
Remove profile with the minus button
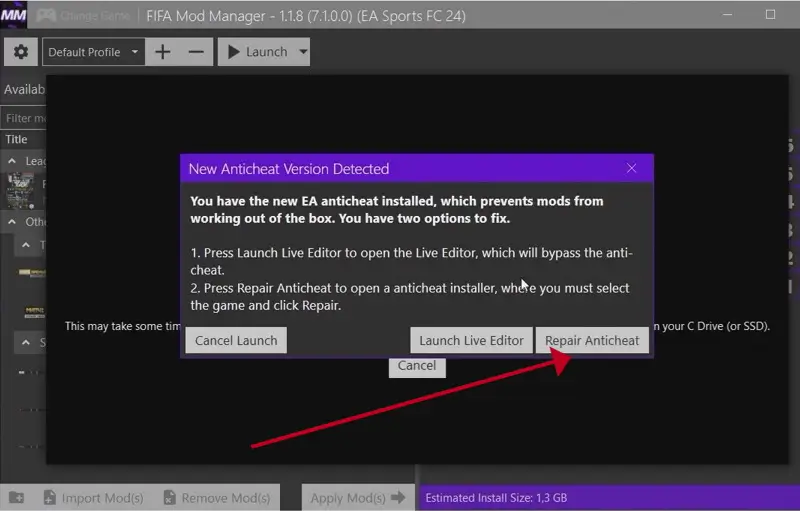196,52
